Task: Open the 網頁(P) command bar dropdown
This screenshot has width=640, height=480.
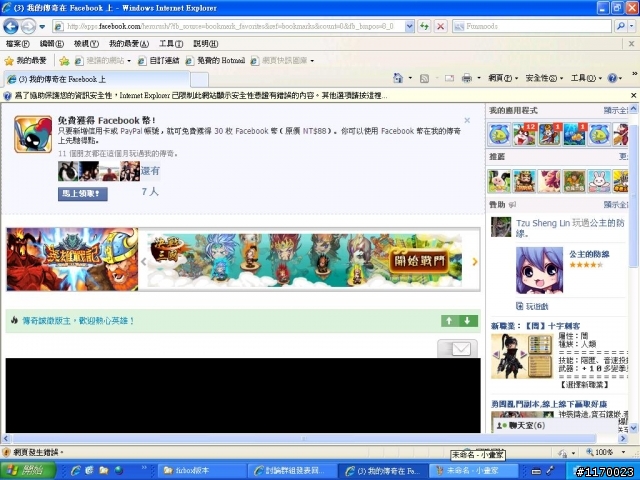Action: (503, 78)
